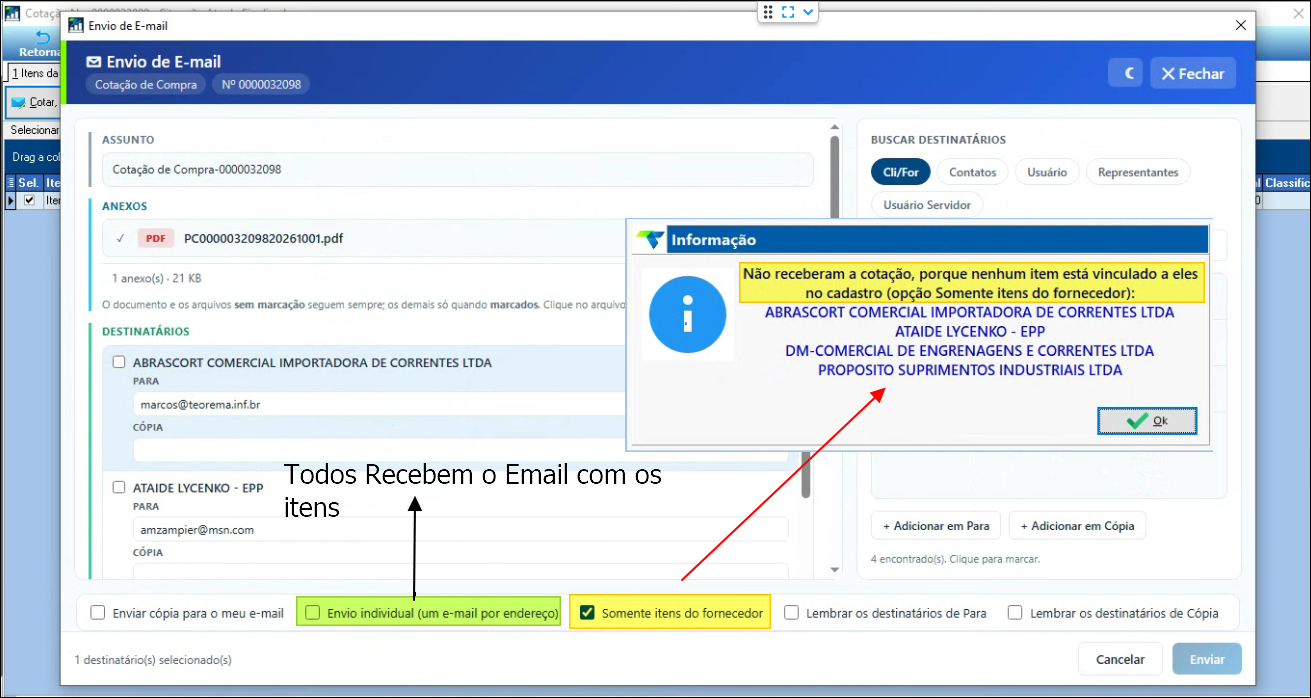Click the Para field containing marcos@teorema.inf.br

click(x=380, y=404)
